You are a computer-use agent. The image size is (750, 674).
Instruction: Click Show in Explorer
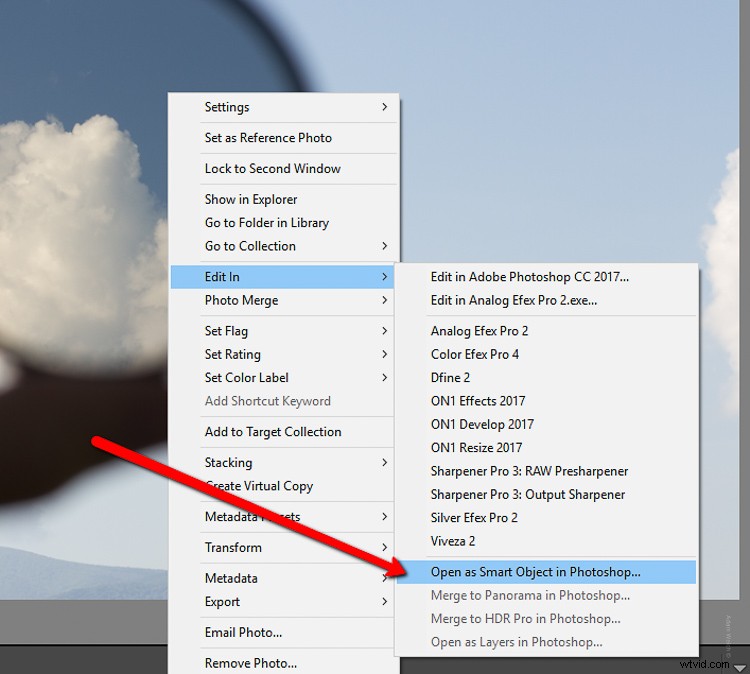coord(283,199)
